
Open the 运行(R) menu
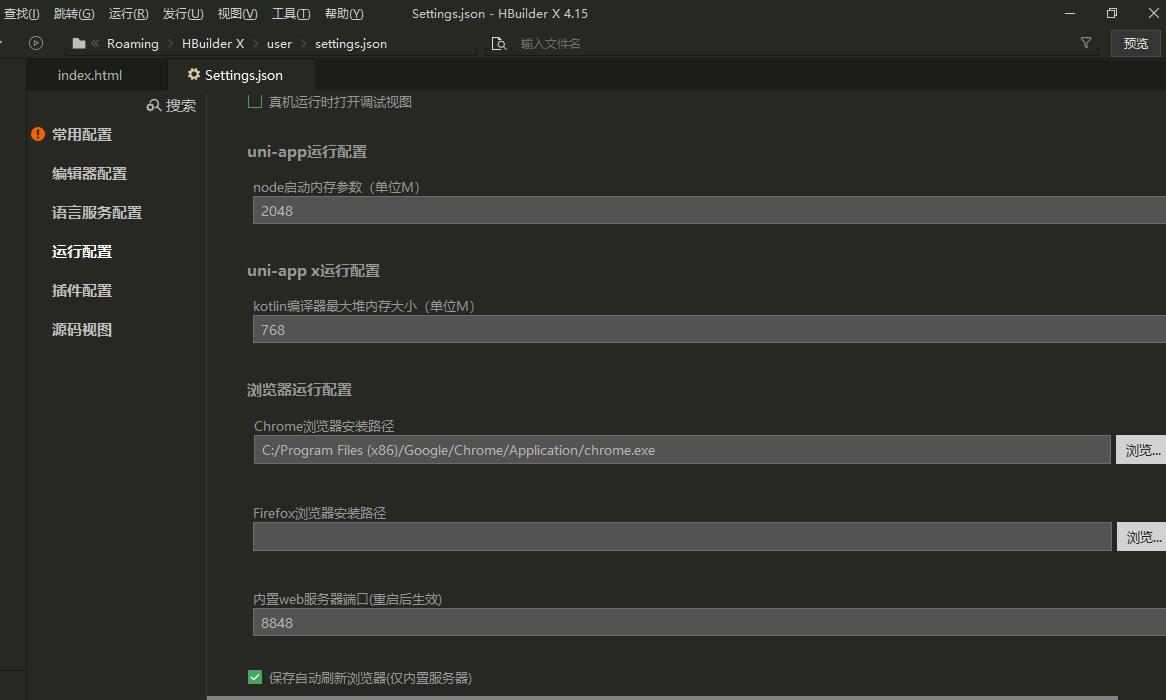pyautogui.click(x=129, y=13)
